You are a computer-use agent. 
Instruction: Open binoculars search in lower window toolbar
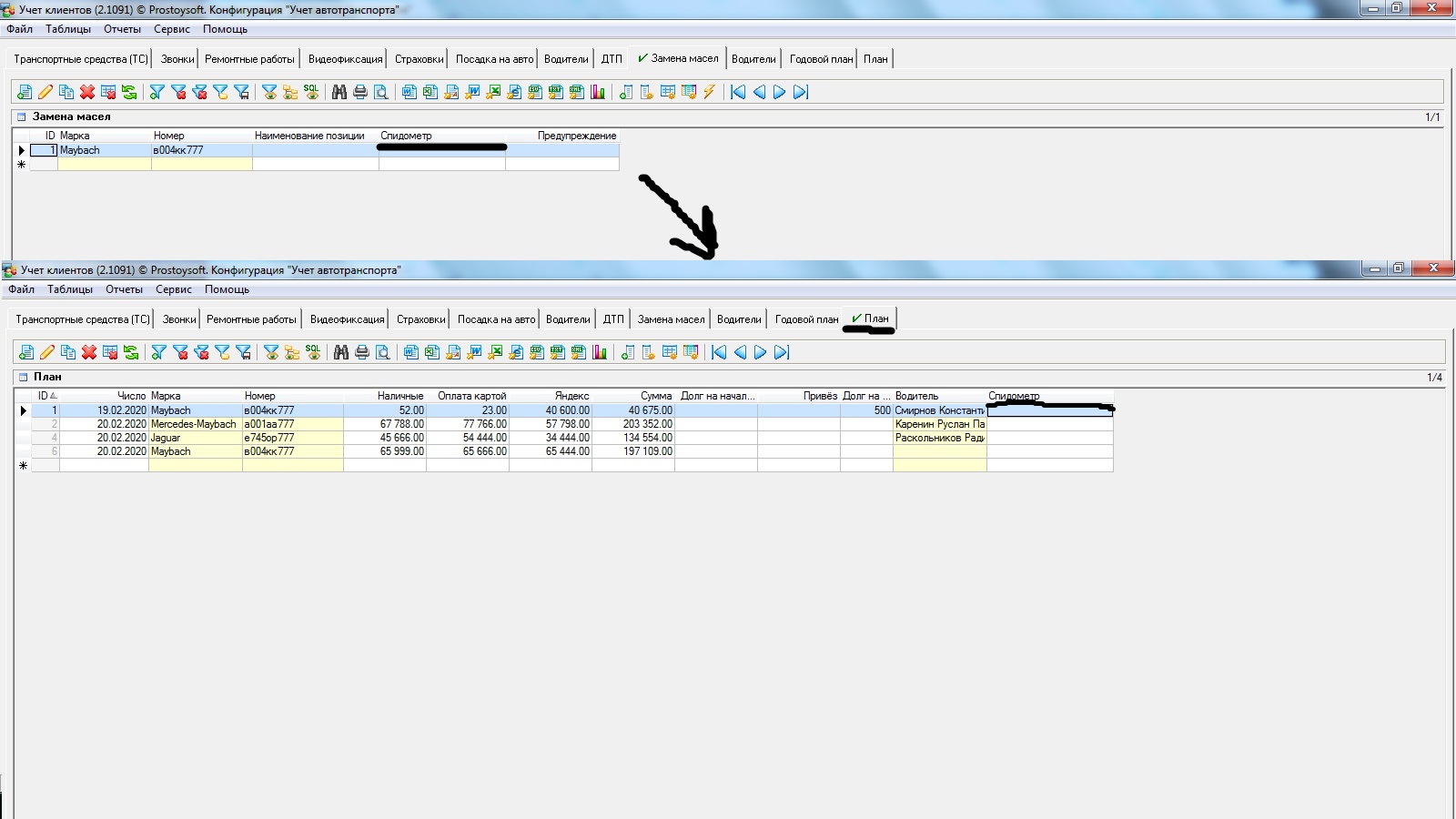[341, 352]
